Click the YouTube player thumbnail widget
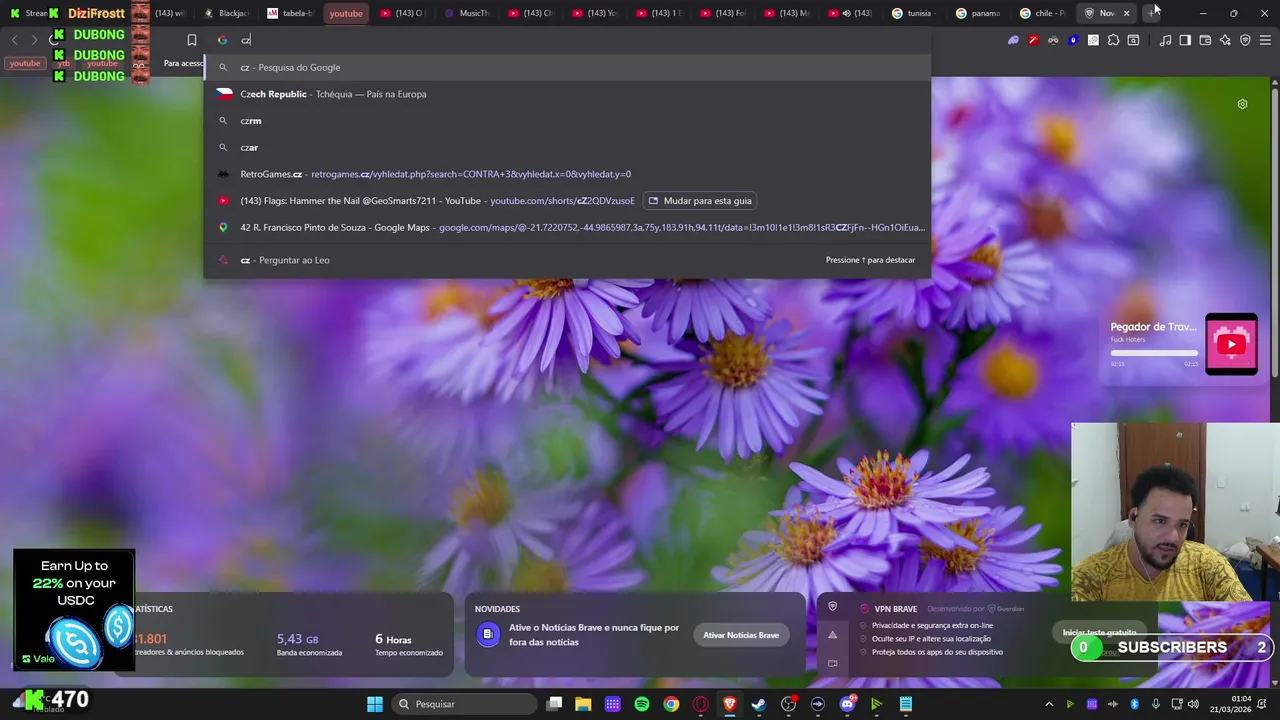This screenshot has width=1280, height=720. tap(1231, 344)
